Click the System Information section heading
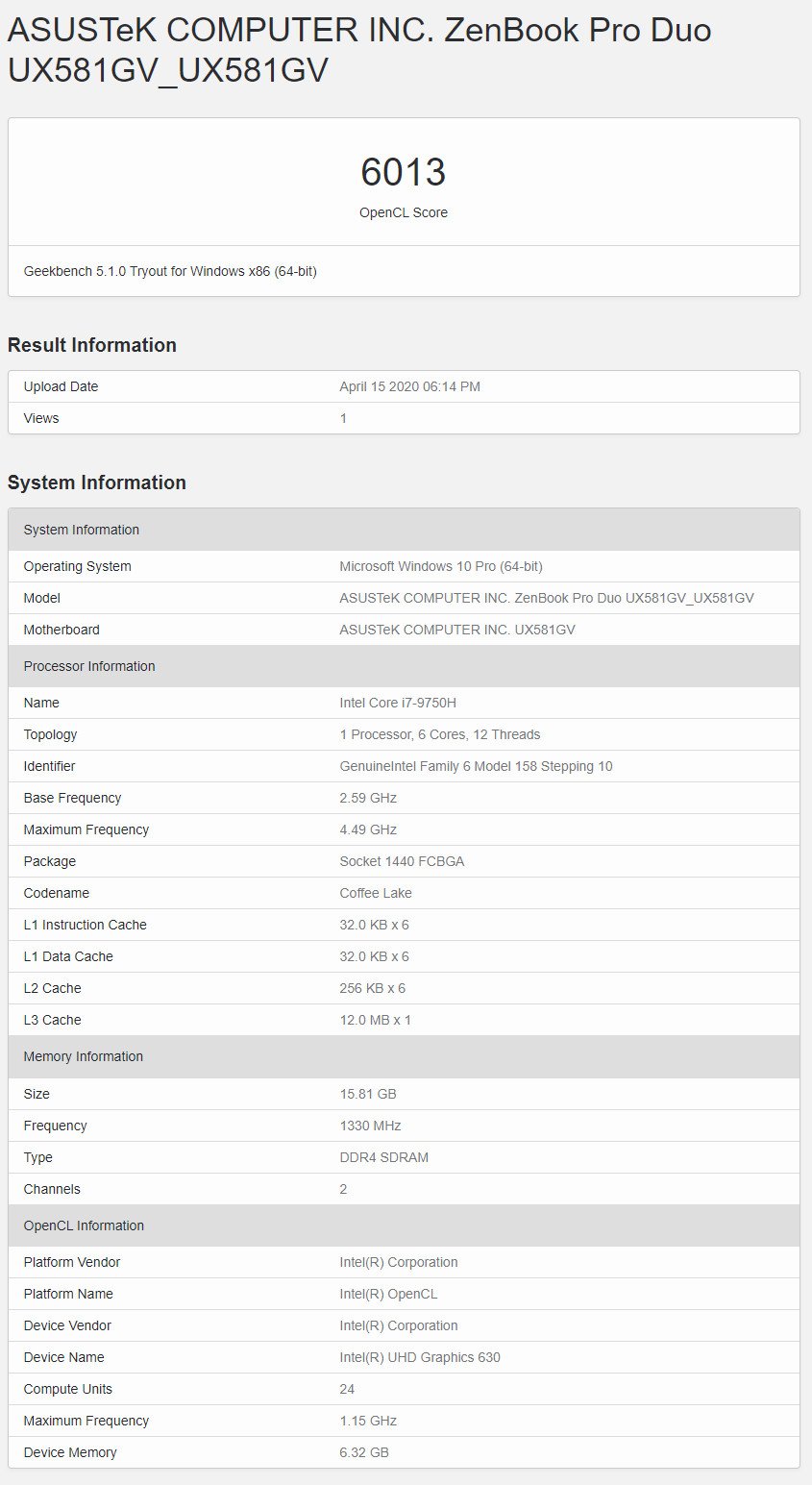The width and height of the screenshot is (812, 1485). [97, 483]
